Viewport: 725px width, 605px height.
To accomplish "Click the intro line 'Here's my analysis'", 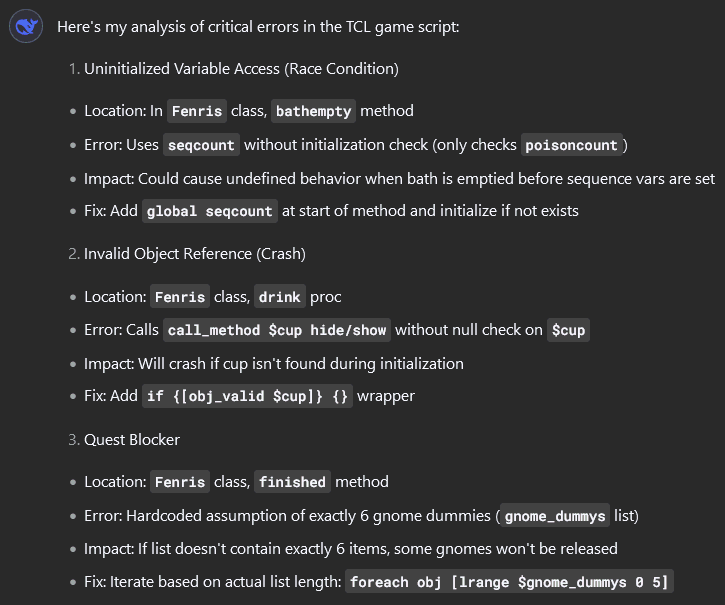I will tap(258, 27).
